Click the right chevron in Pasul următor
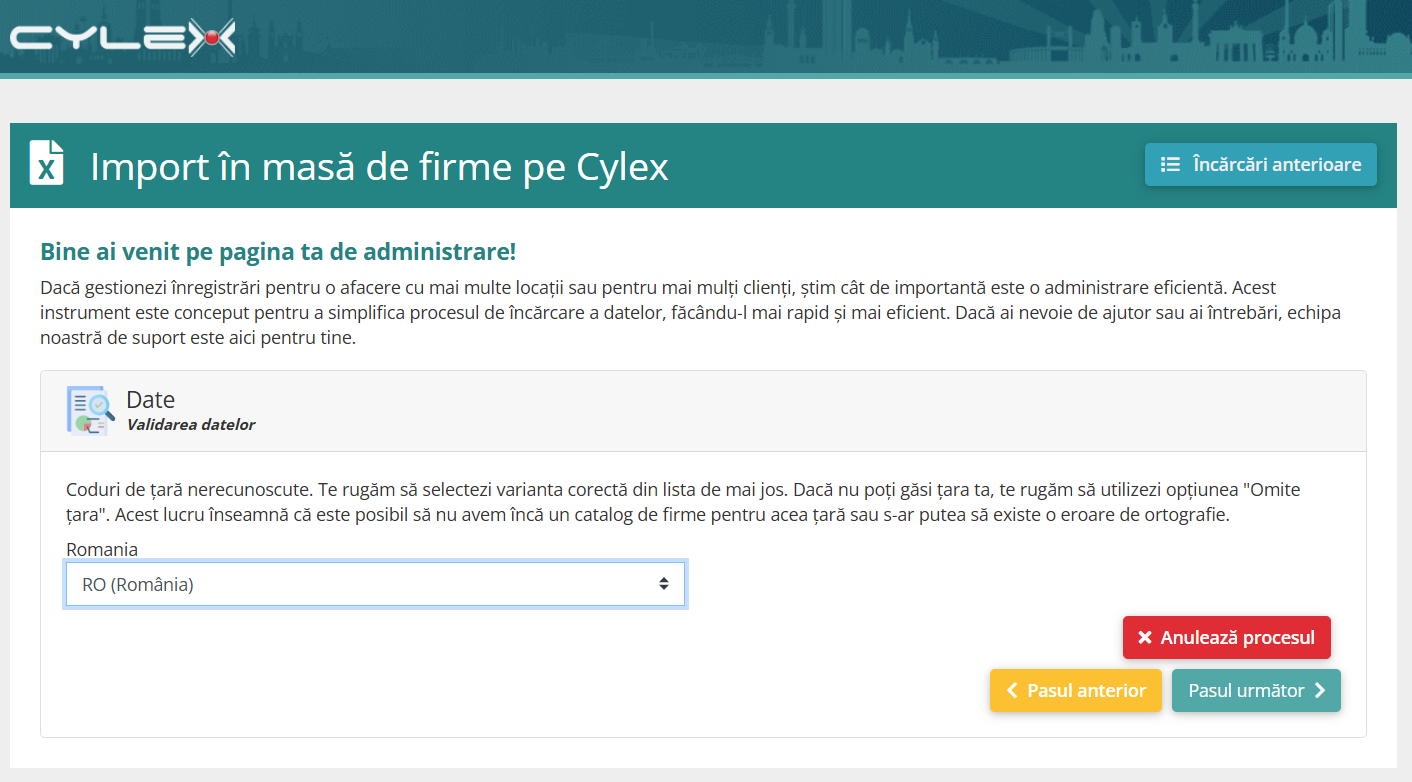Screen dimensions: 1412x782 coord(1320,691)
